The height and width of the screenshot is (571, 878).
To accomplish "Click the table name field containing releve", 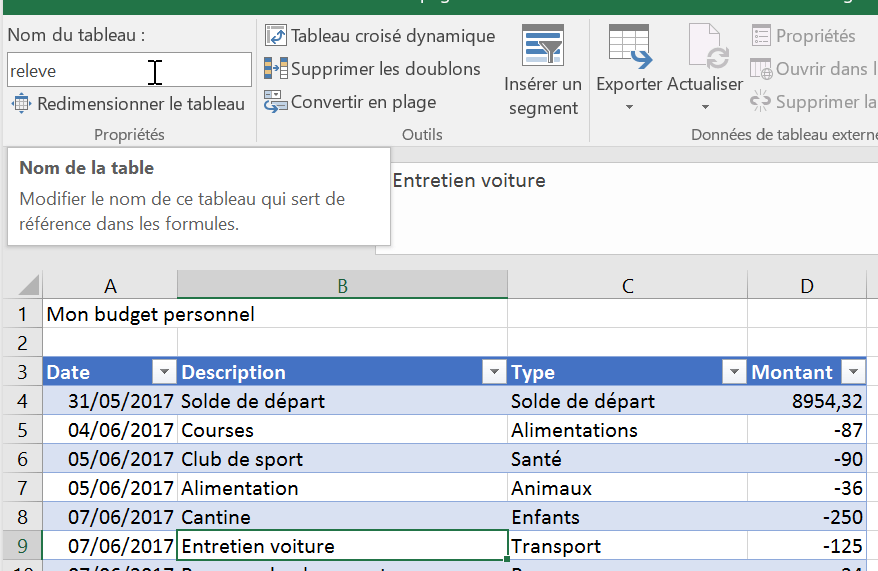I will (x=129, y=70).
